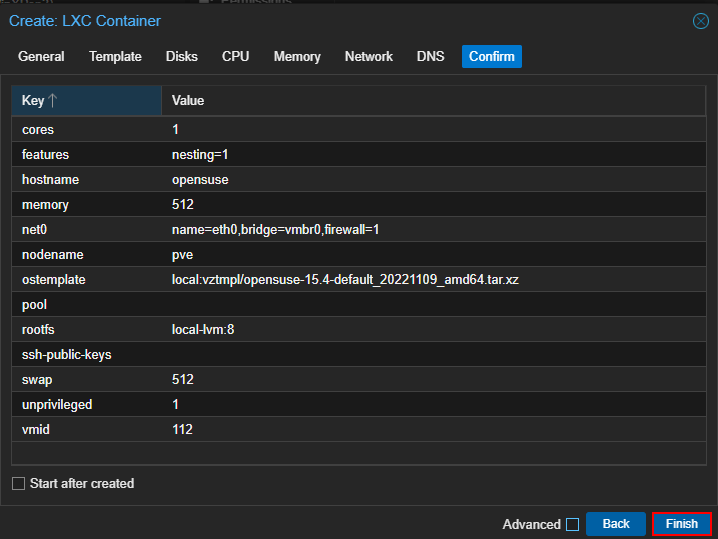The width and height of the screenshot is (718, 539).
Task: Click the Back button
Action: click(x=616, y=524)
